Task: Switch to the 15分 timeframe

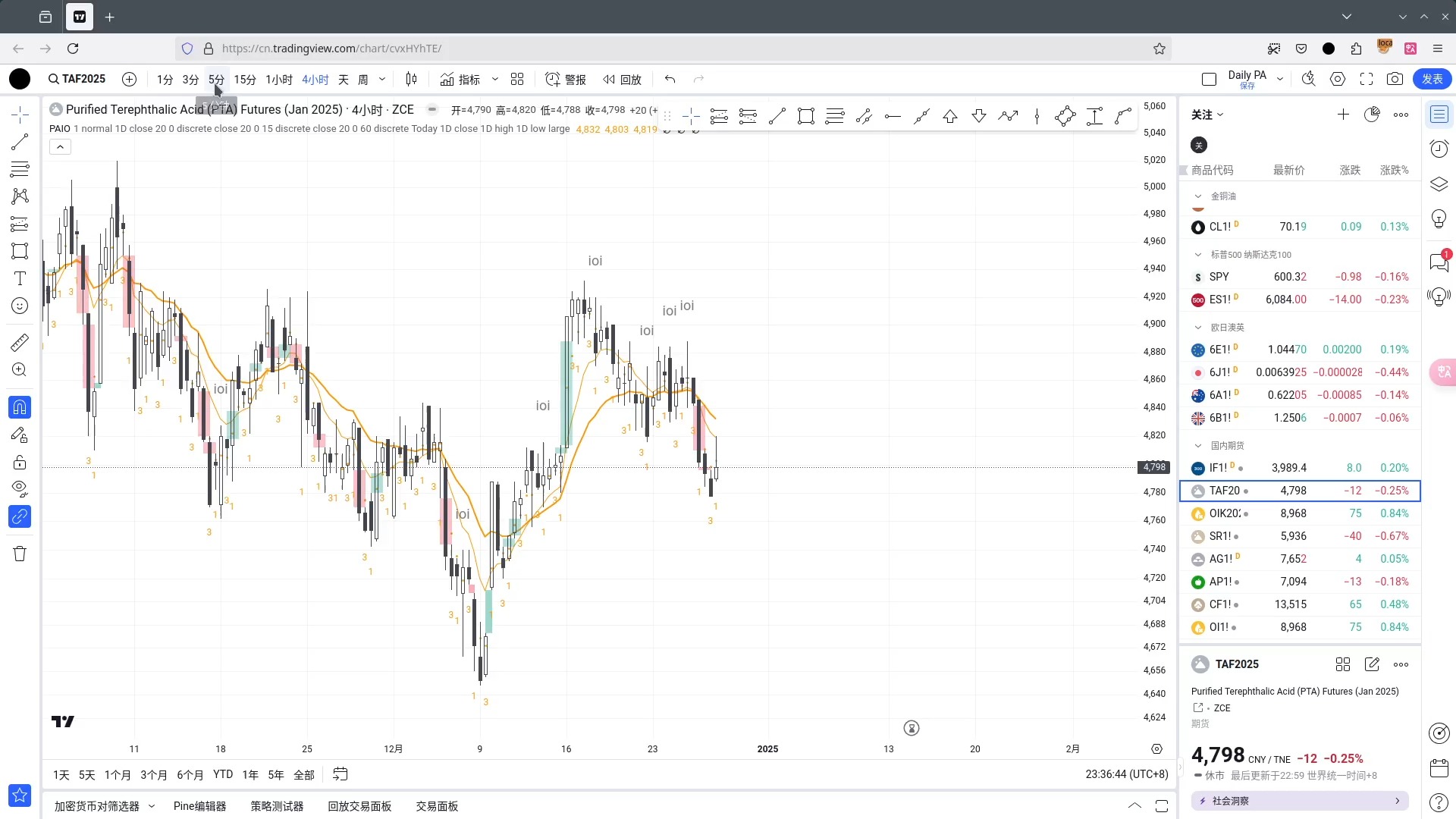Action: tap(245, 79)
